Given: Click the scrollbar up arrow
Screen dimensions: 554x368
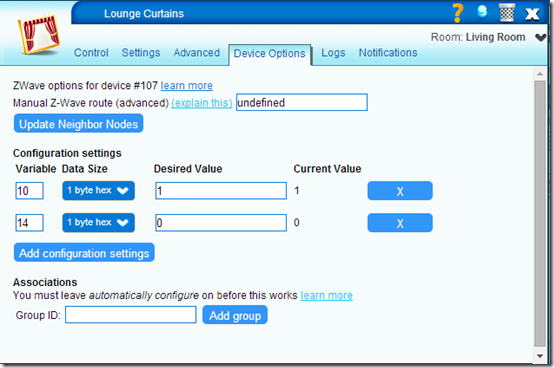Looking at the screenshot, I should 540,74.
